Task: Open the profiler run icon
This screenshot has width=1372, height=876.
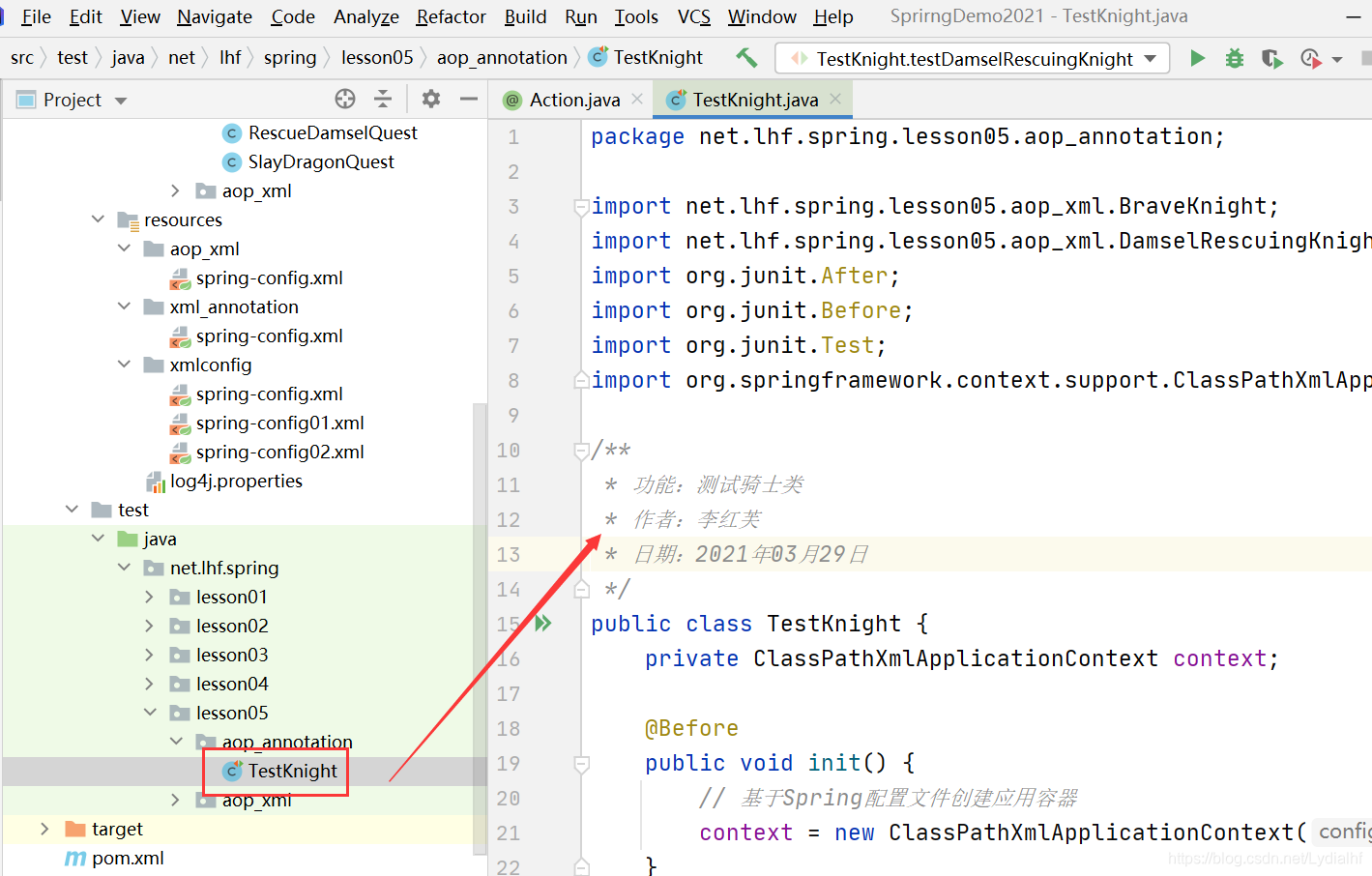Action: 1311,59
